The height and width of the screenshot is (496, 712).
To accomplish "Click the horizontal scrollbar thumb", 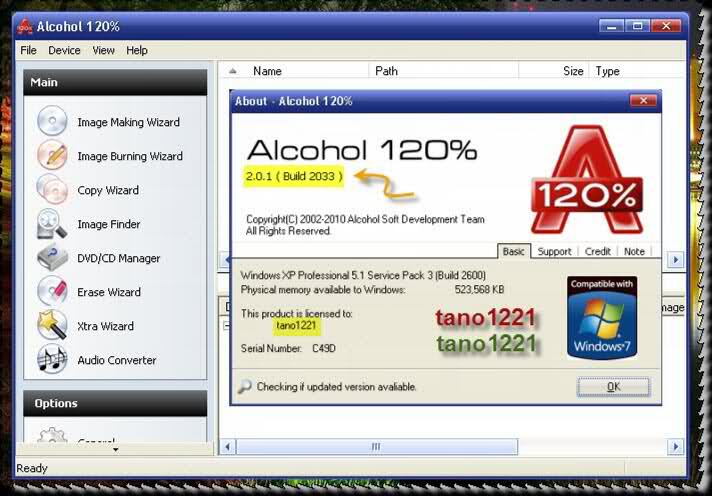I will click(376, 446).
